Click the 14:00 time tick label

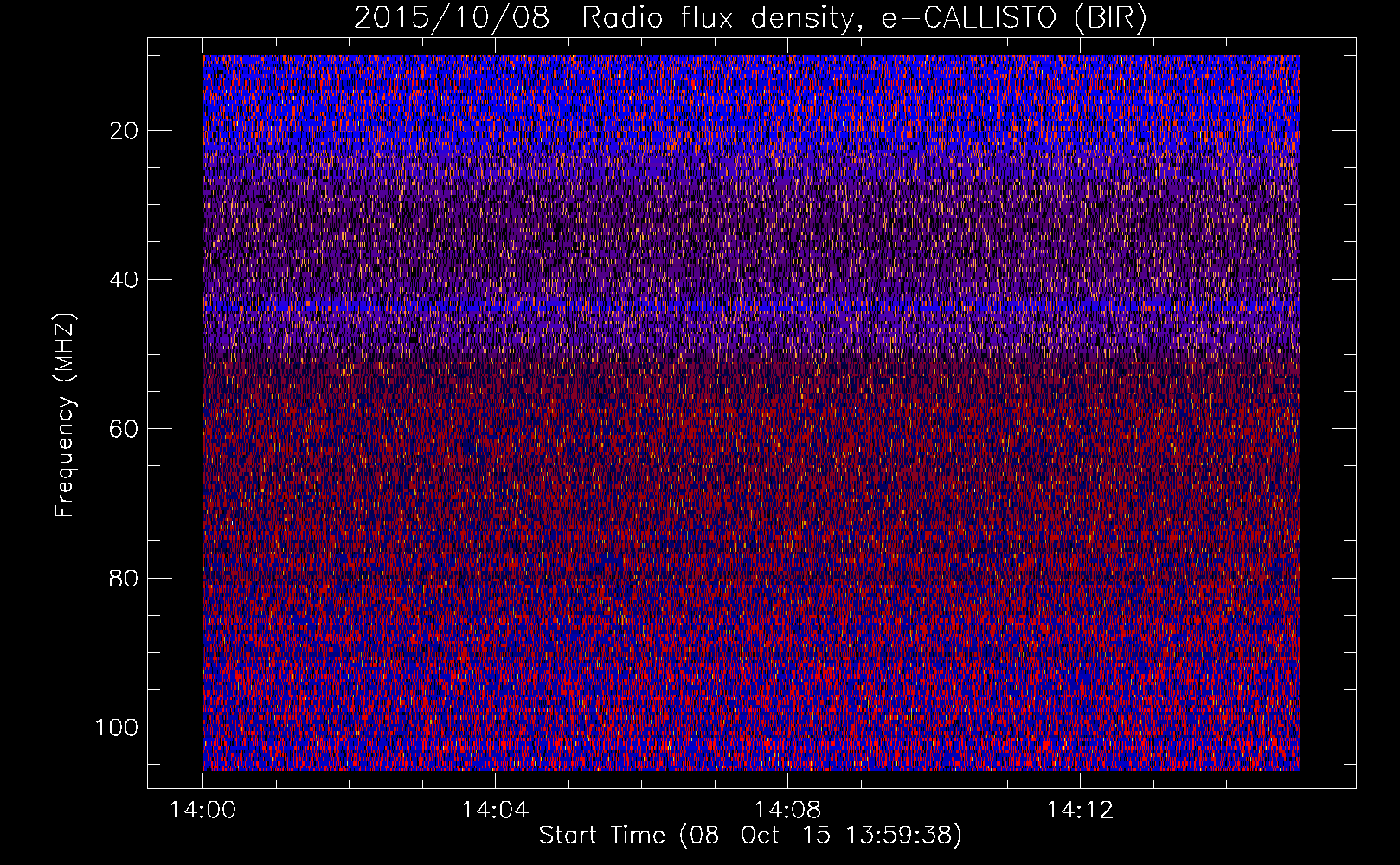pos(202,810)
